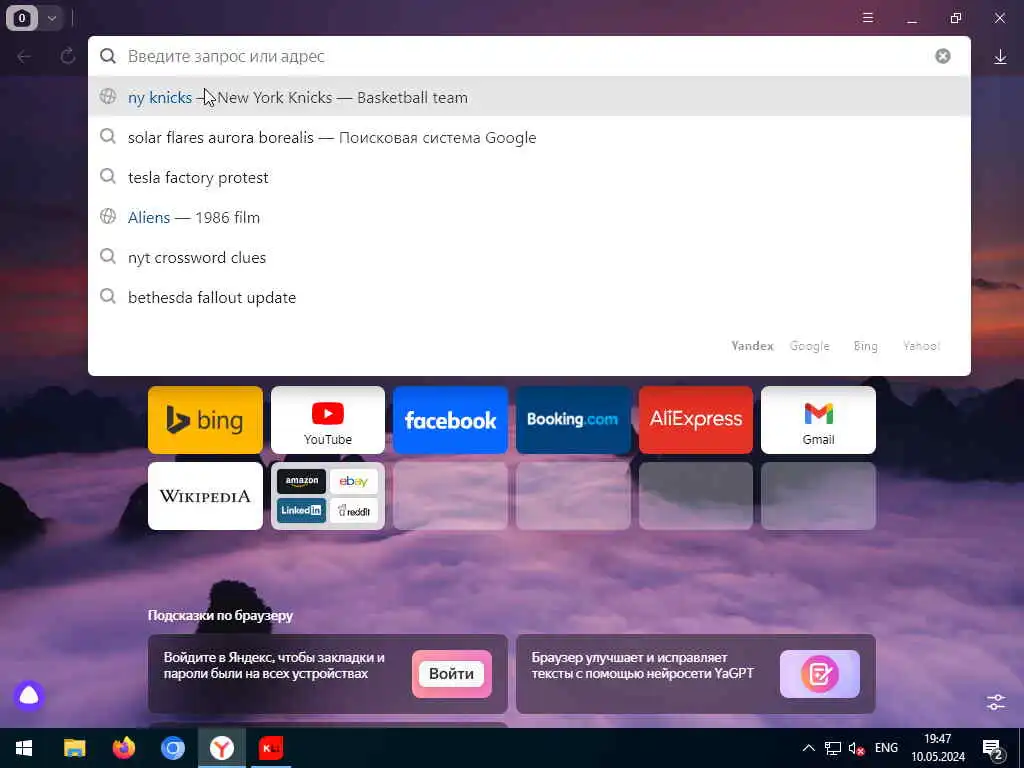1024x768 pixels.
Task: Open the notification center icon
Action: [993, 749]
